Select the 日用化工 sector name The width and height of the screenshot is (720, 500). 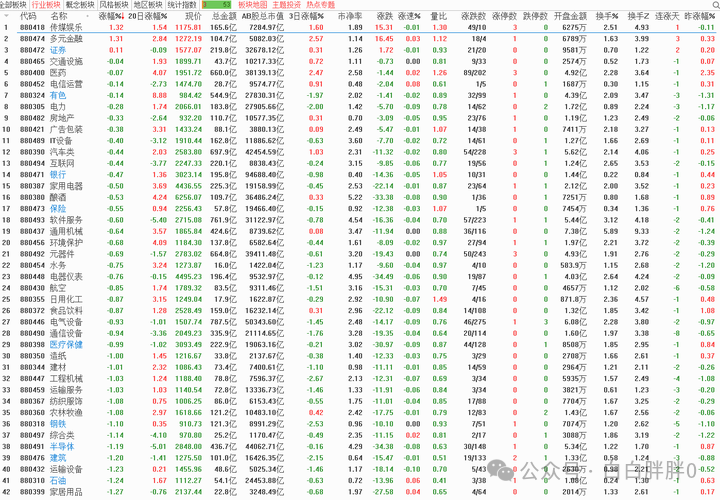tap(66, 299)
